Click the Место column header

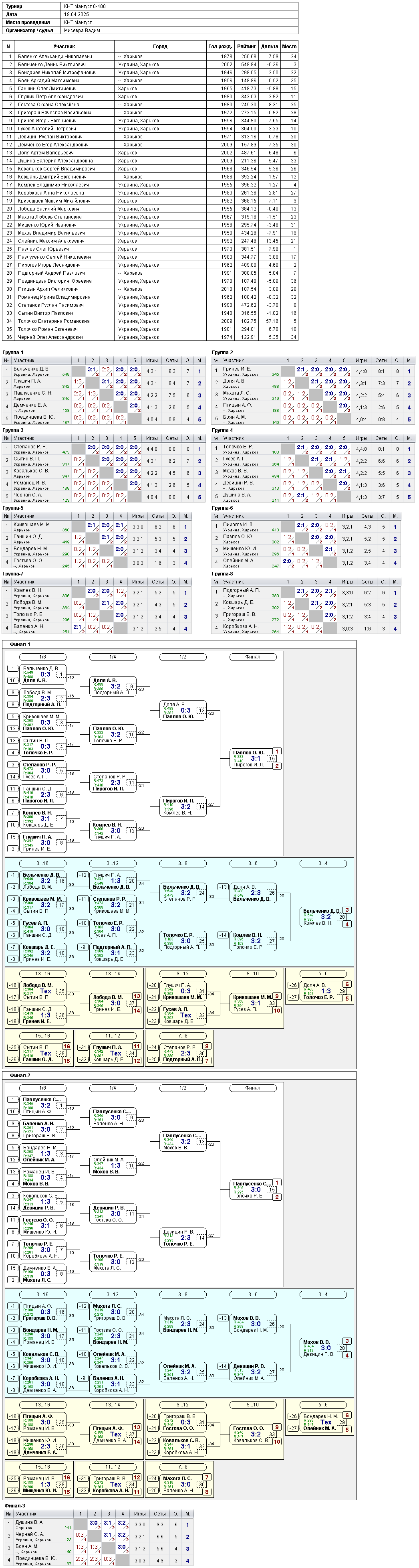tap(290, 46)
